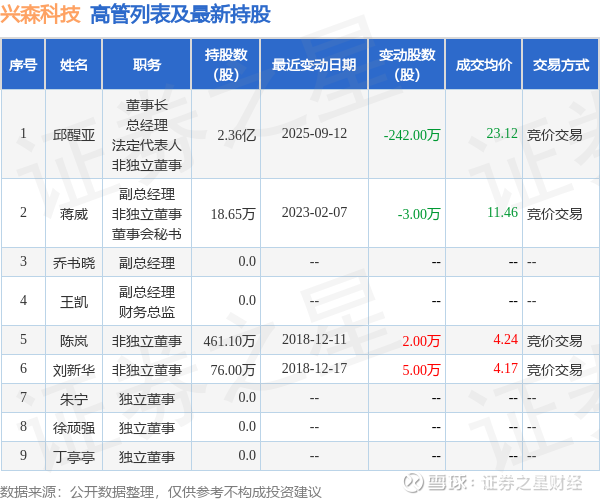Click the 证券之星财经 source text
This screenshot has height=501, width=600.
click(532, 483)
